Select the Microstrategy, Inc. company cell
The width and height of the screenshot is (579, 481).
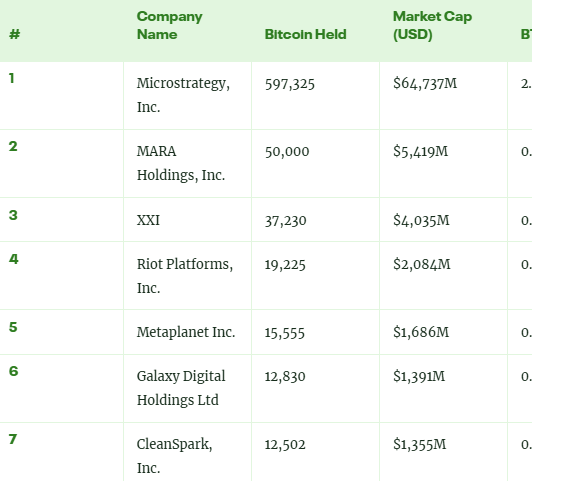click(183, 95)
